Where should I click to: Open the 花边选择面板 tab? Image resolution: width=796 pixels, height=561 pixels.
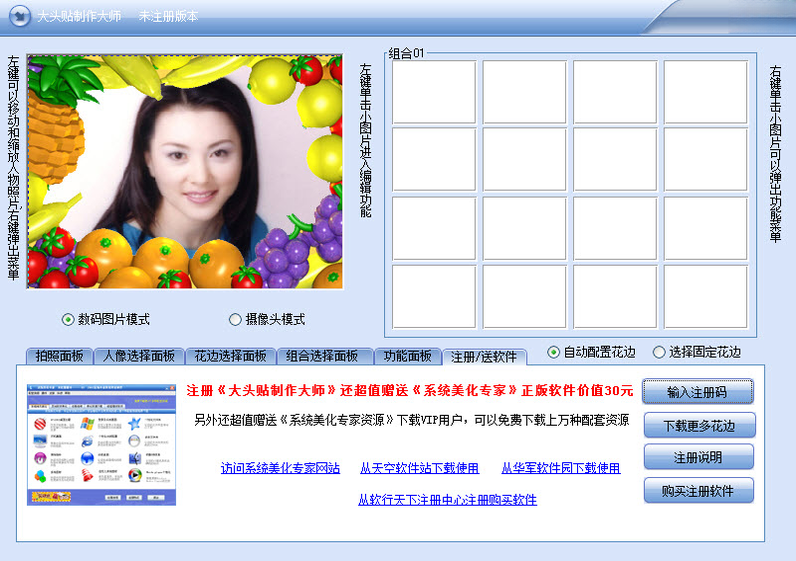coord(230,356)
